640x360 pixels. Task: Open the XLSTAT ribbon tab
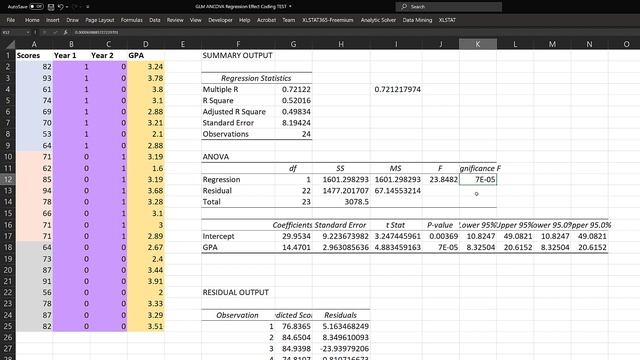click(x=447, y=20)
